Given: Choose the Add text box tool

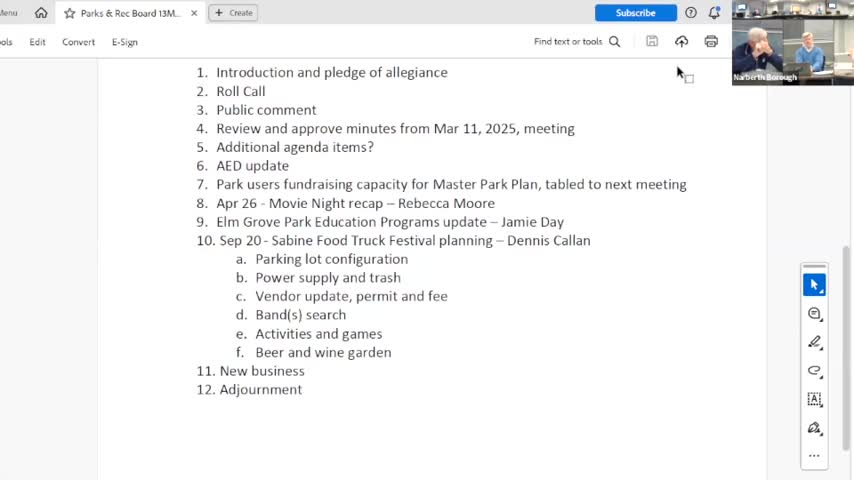Looking at the screenshot, I should pos(814,399).
